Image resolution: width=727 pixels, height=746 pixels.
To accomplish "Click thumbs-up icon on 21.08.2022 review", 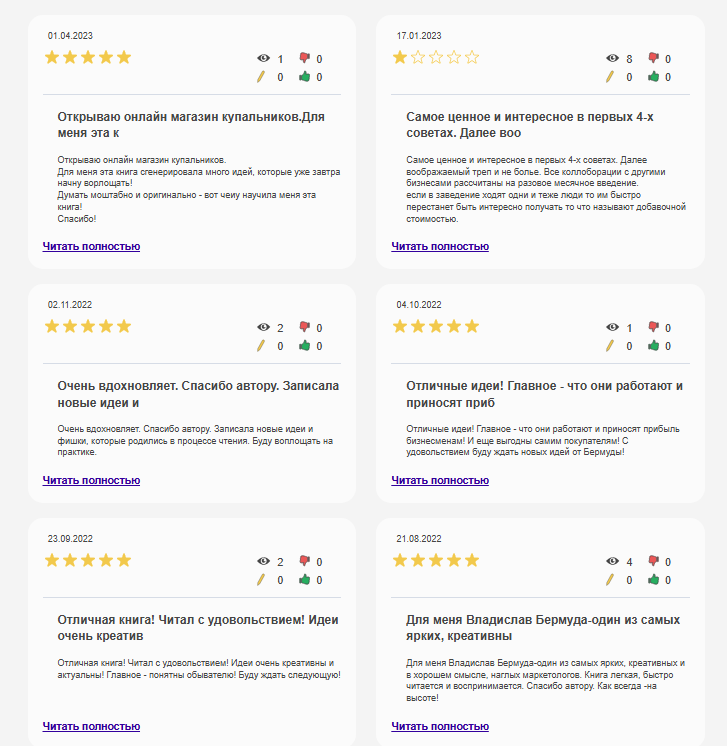I will [653, 579].
